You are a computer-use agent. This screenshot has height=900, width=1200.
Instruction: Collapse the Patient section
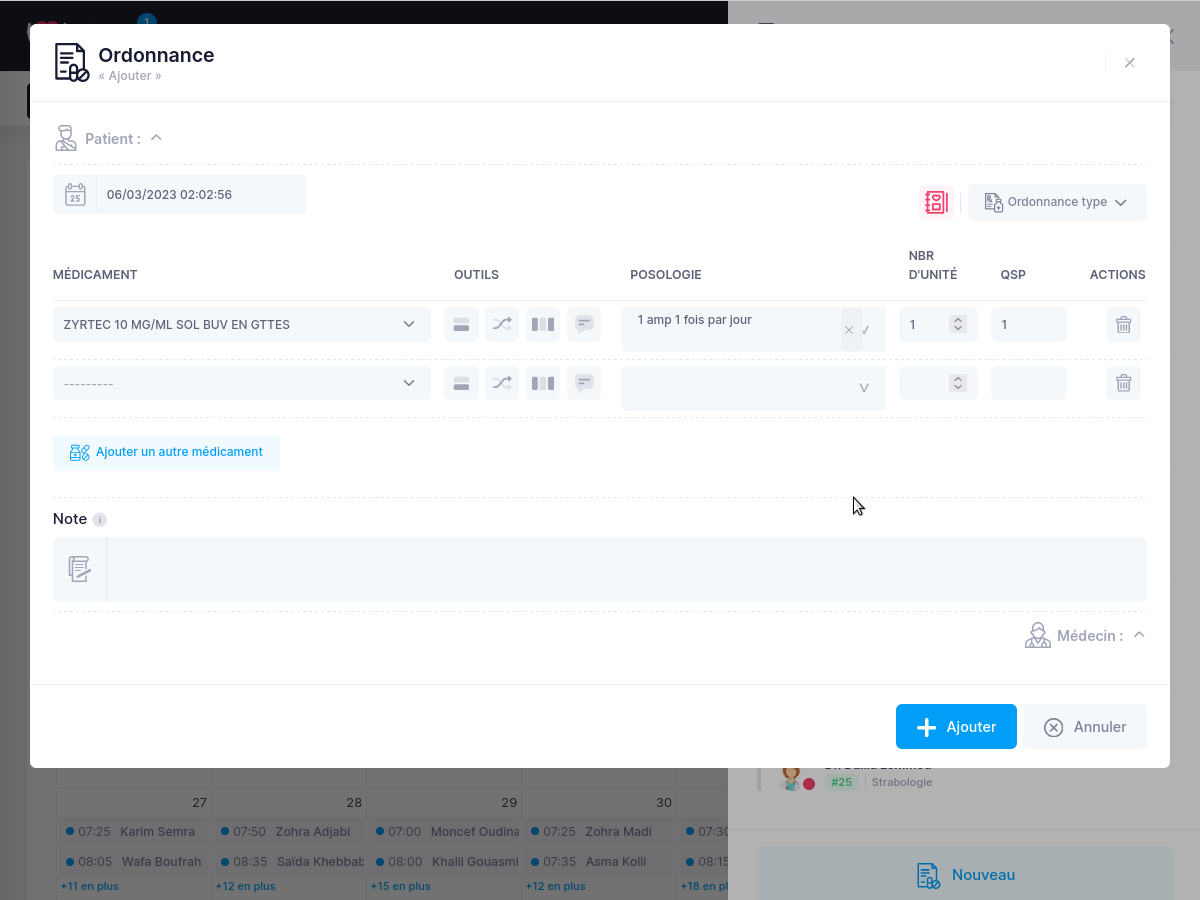156,138
